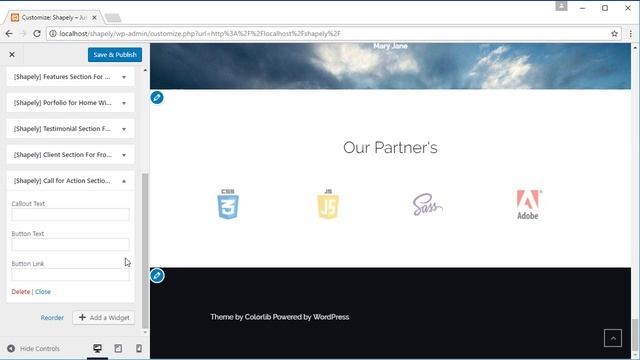Image resolution: width=640 pixels, height=360 pixels.
Task: Click the edit pencil on the footer section
Action: click(x=157, y=276)
